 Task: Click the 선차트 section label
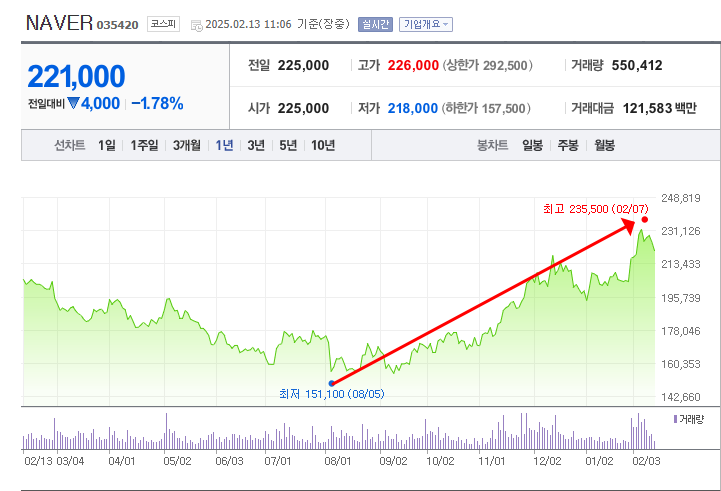(69, 145)
